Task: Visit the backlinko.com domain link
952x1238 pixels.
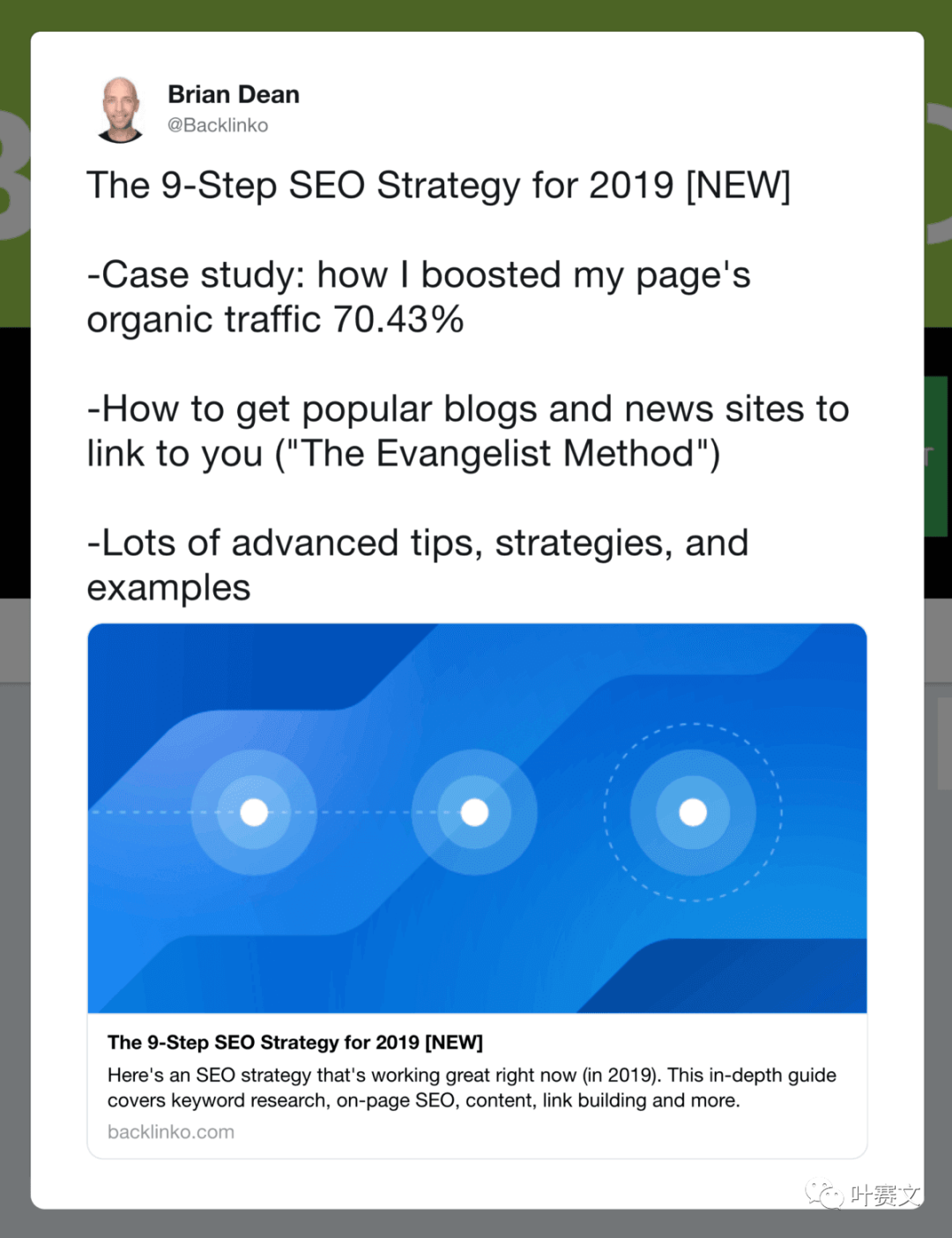Action: pyautogui.click(x=171, y=1132)
